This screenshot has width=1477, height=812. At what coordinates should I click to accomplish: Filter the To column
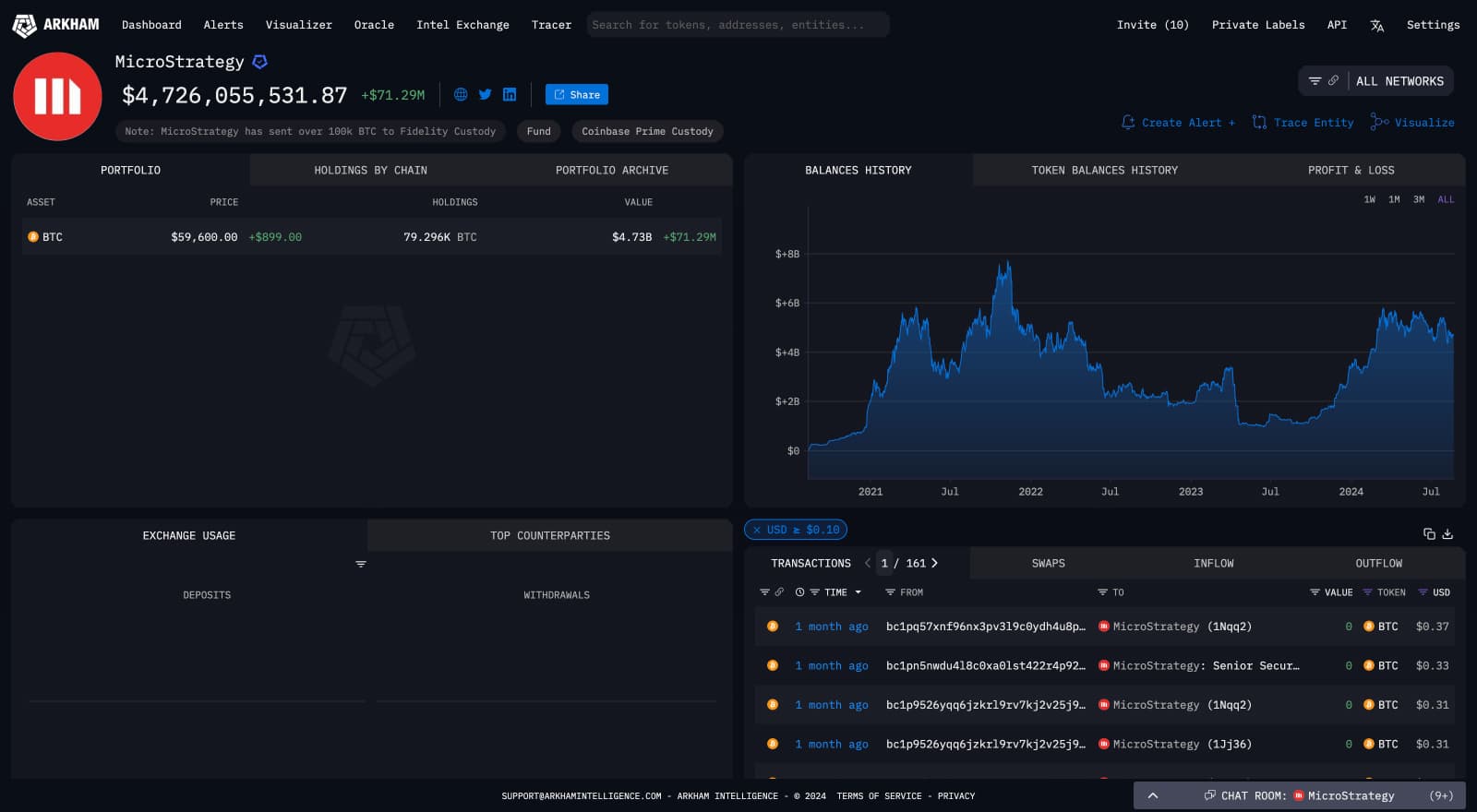1102,592
